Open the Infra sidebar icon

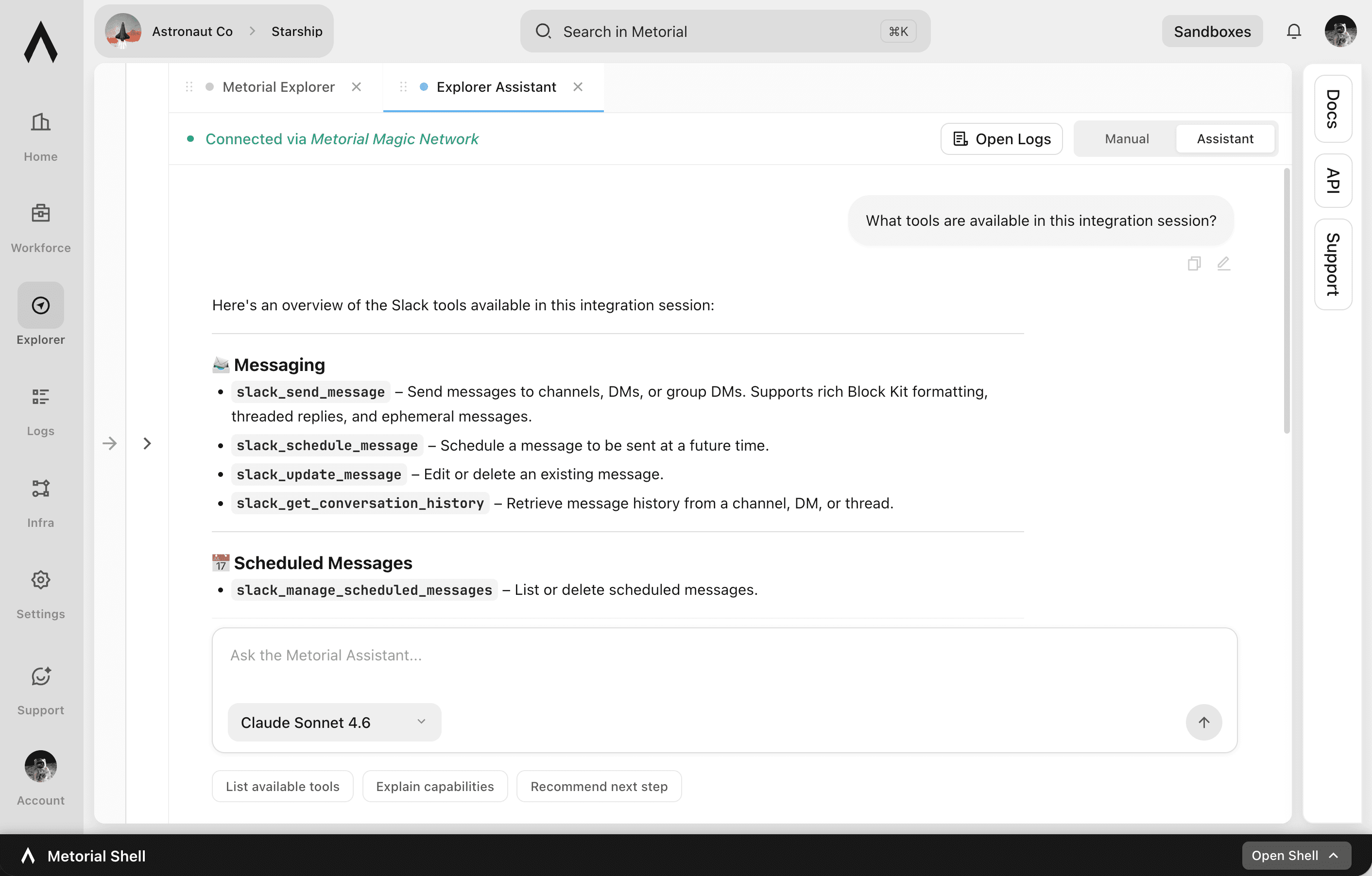(40, 488)
